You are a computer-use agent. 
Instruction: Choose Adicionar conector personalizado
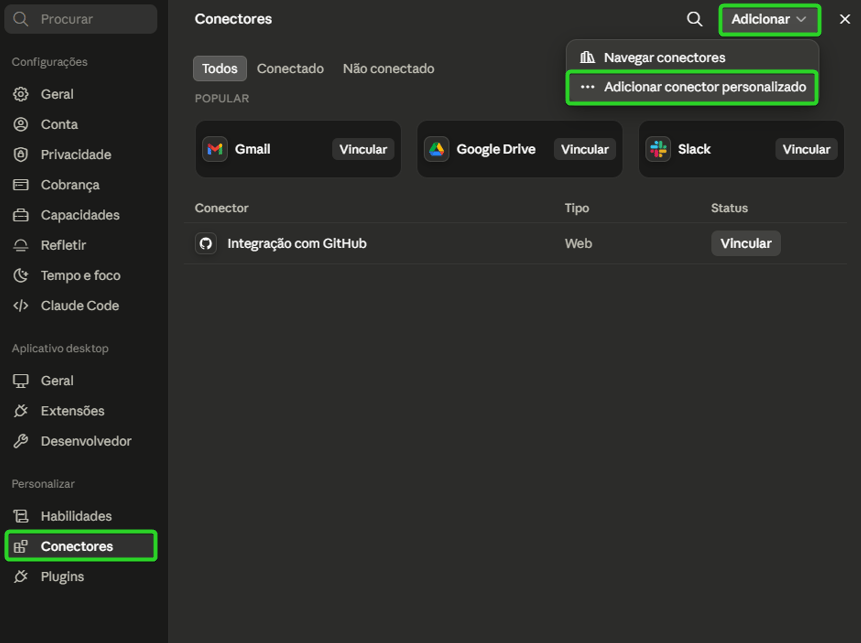pos(692,87)
